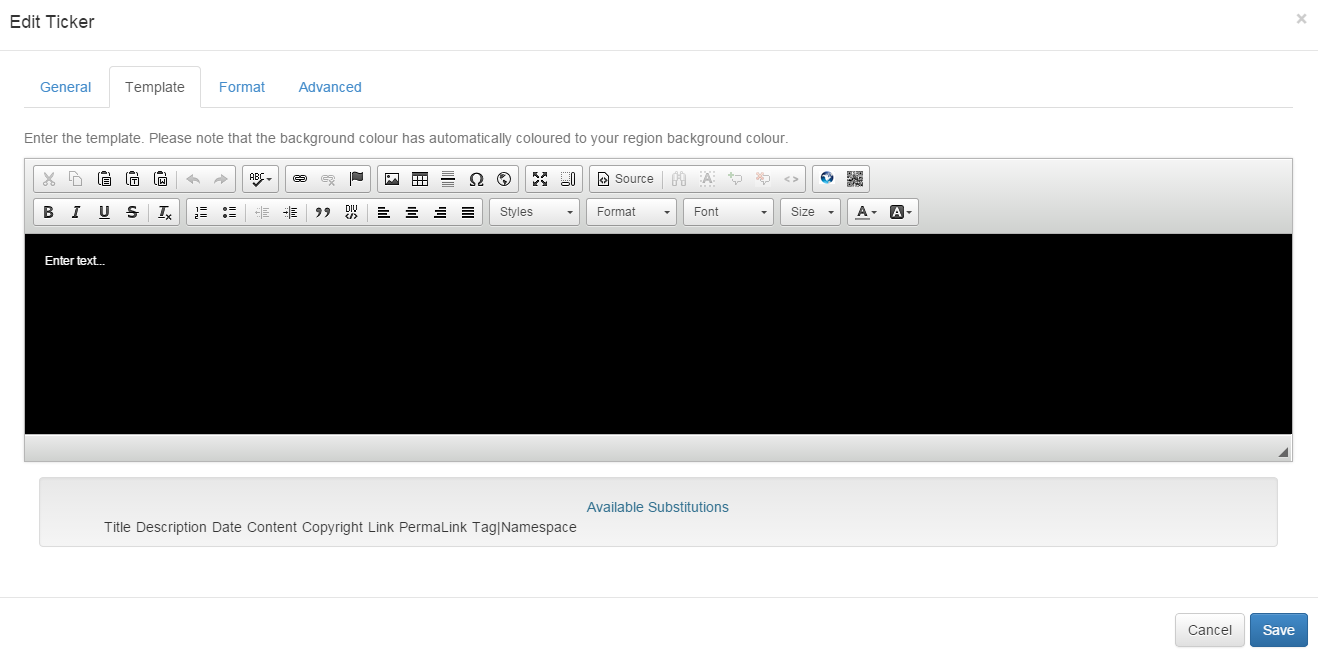The image size is (1318, 659).
Task: Maximize the editor with the fullscreen icon
Action: pos(540,179)
